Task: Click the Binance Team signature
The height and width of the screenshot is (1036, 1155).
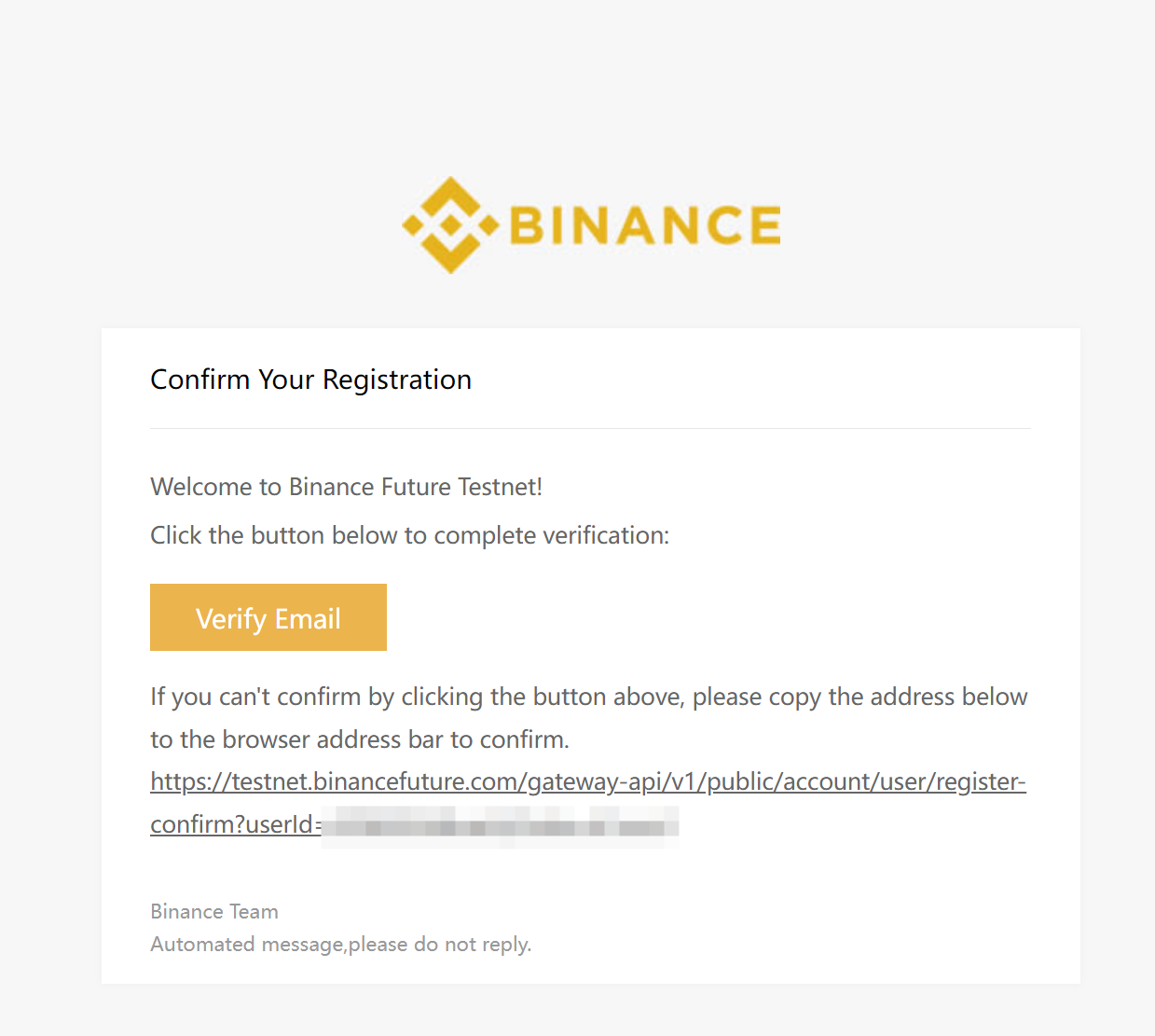Action: pyautogui.click(x=214, y=911)
